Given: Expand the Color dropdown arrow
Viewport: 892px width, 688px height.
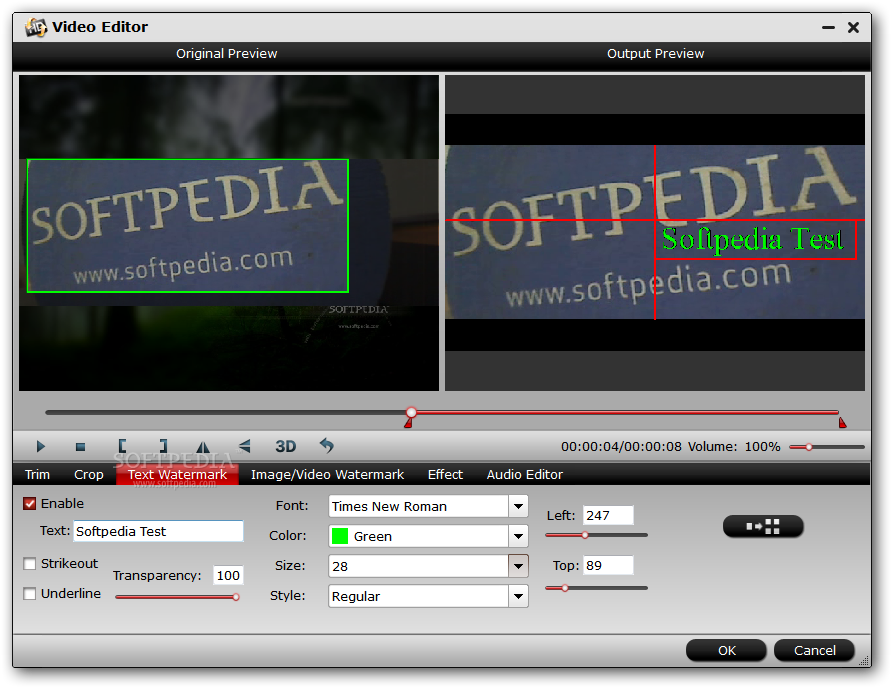Looking at the screenshot, I should [518, 536].
